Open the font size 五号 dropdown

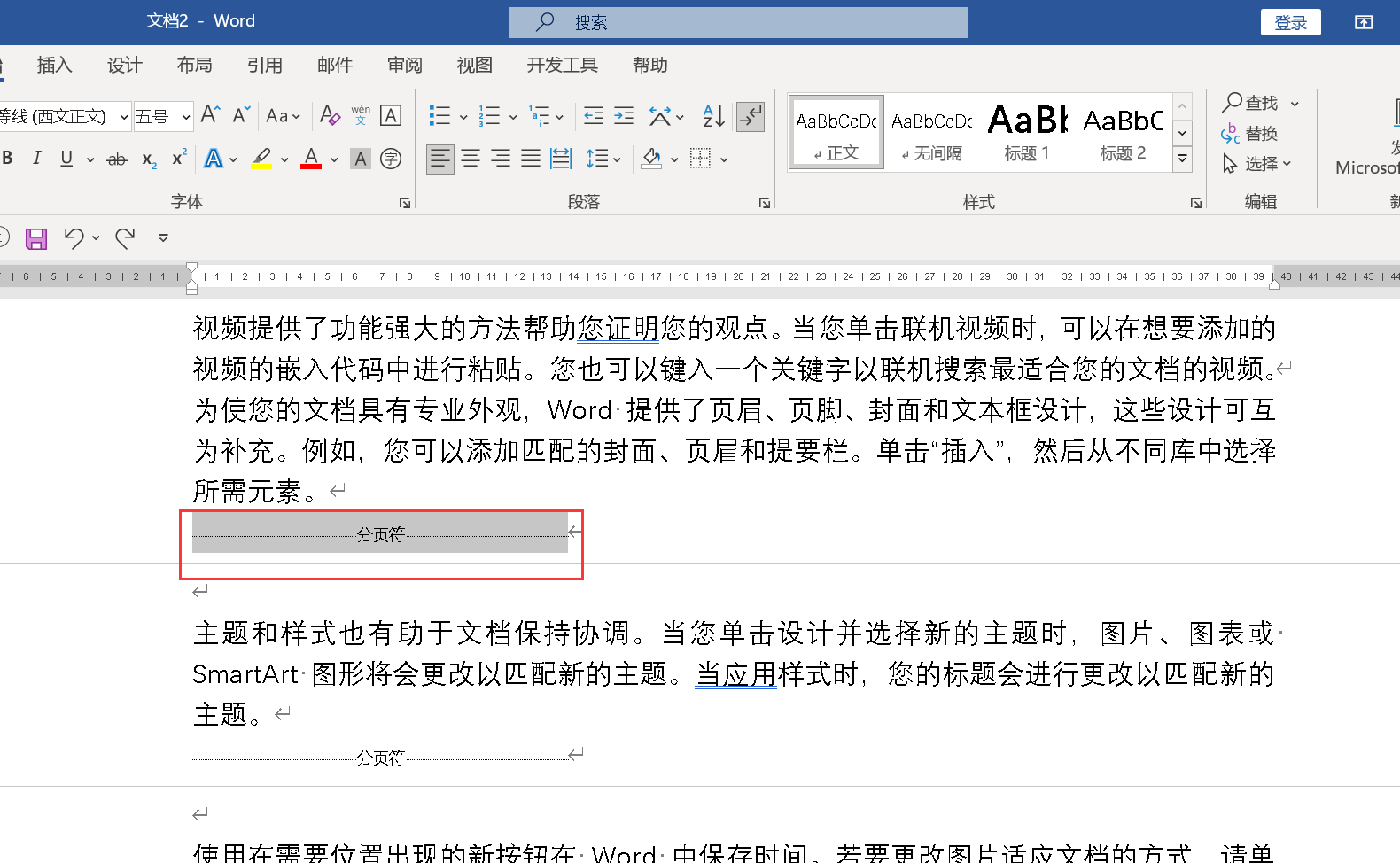click(185, 117)
